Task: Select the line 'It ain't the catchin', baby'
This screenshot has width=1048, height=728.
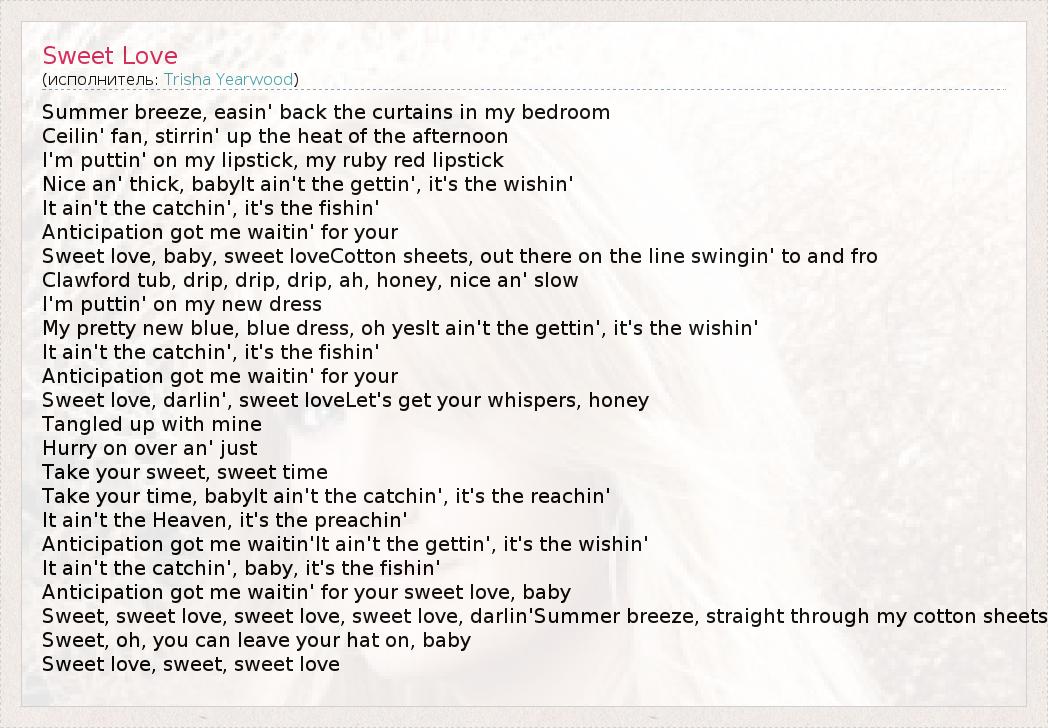Action: pyautogui.click(x=241, y=568)
